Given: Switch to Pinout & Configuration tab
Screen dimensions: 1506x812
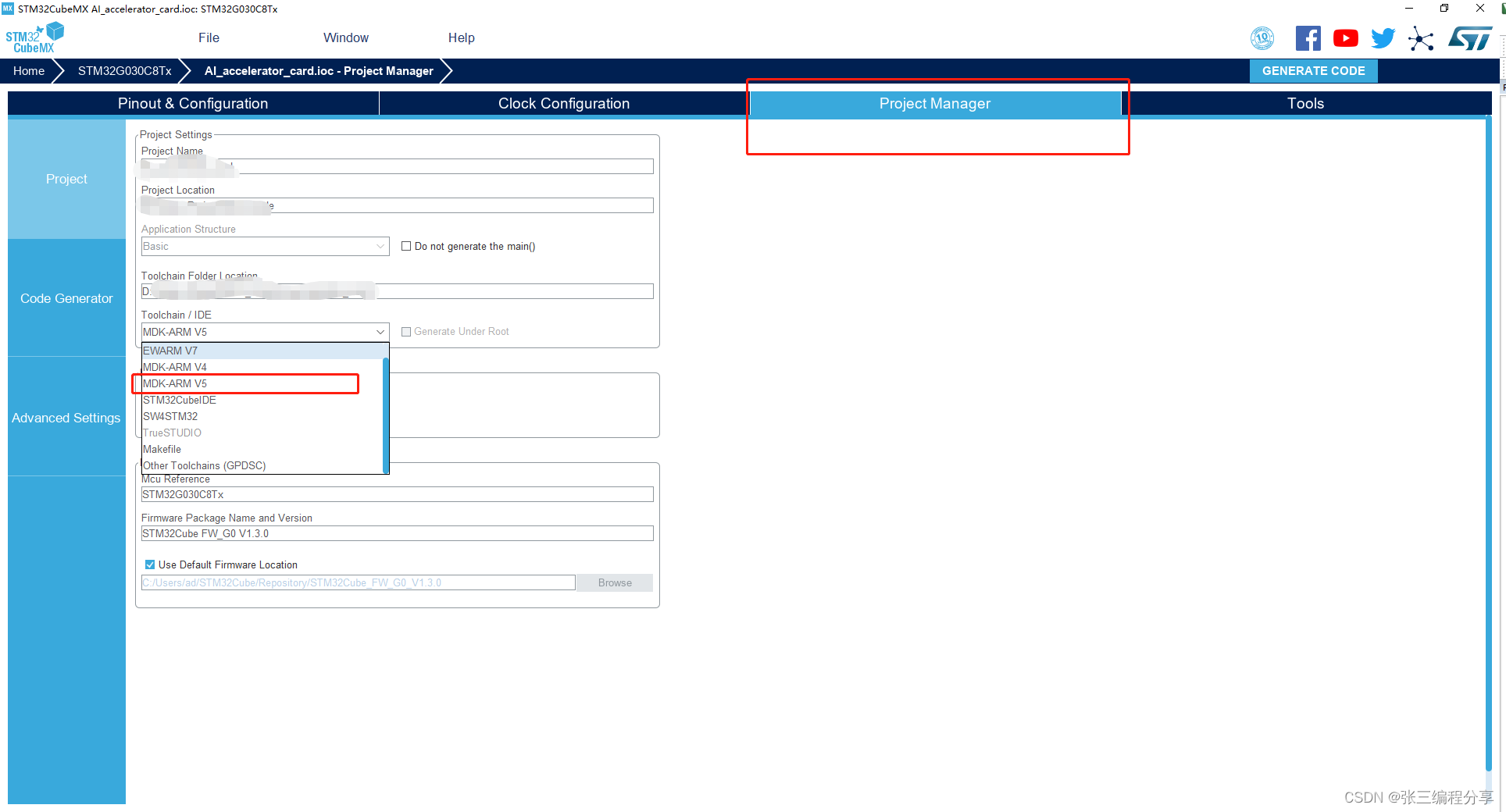Looking at the screenshot, I should pyautogui.click(x=193, y=104).
